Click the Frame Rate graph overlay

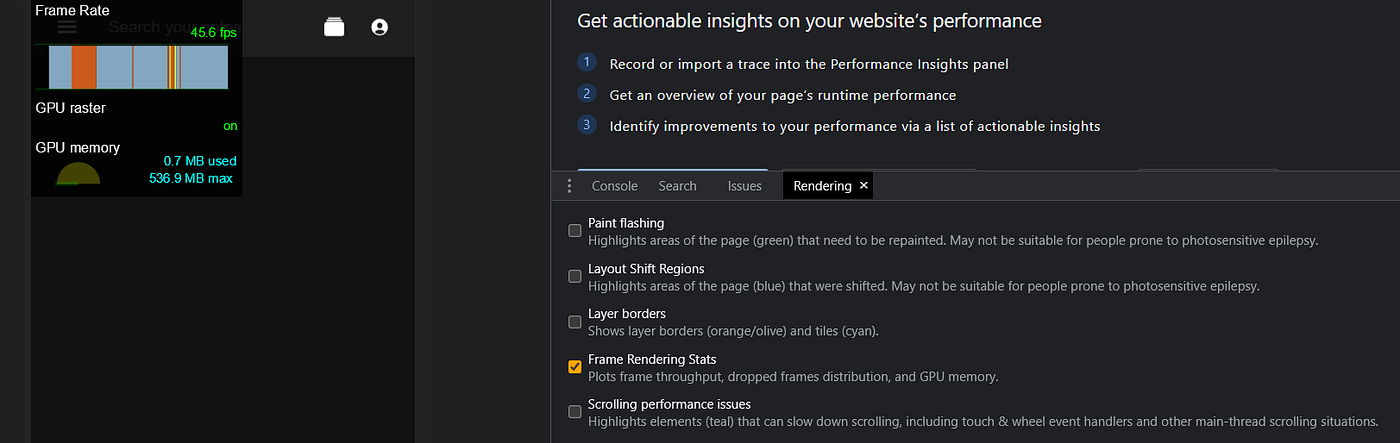click(138, 67)
